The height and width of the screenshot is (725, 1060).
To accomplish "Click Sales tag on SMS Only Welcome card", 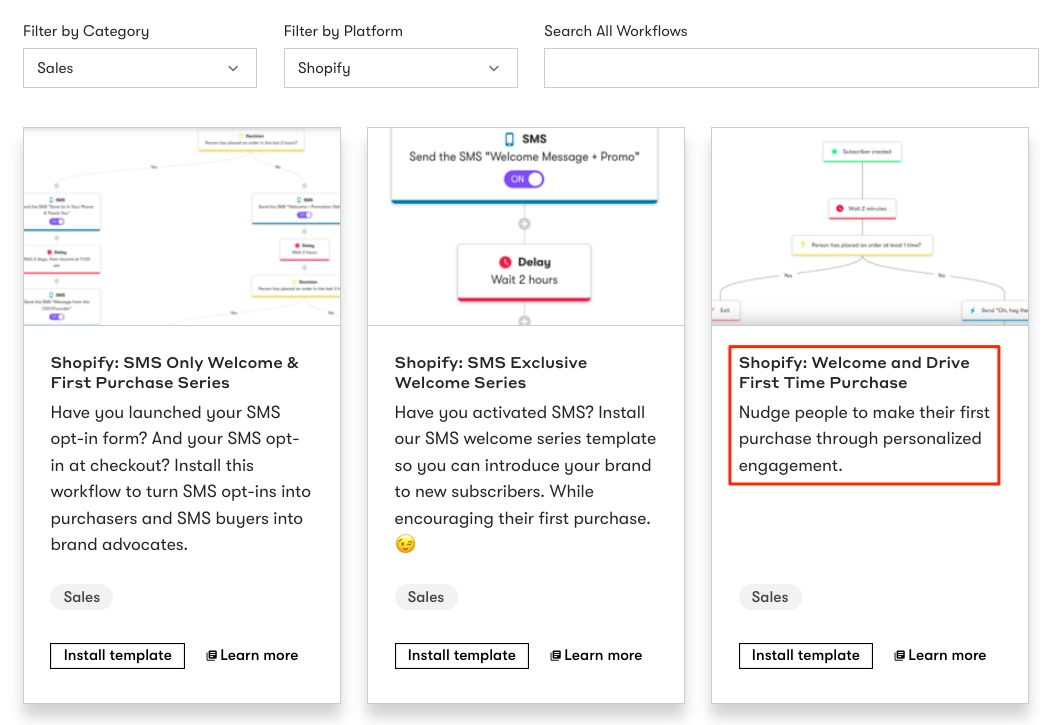I will click(82, 597).
